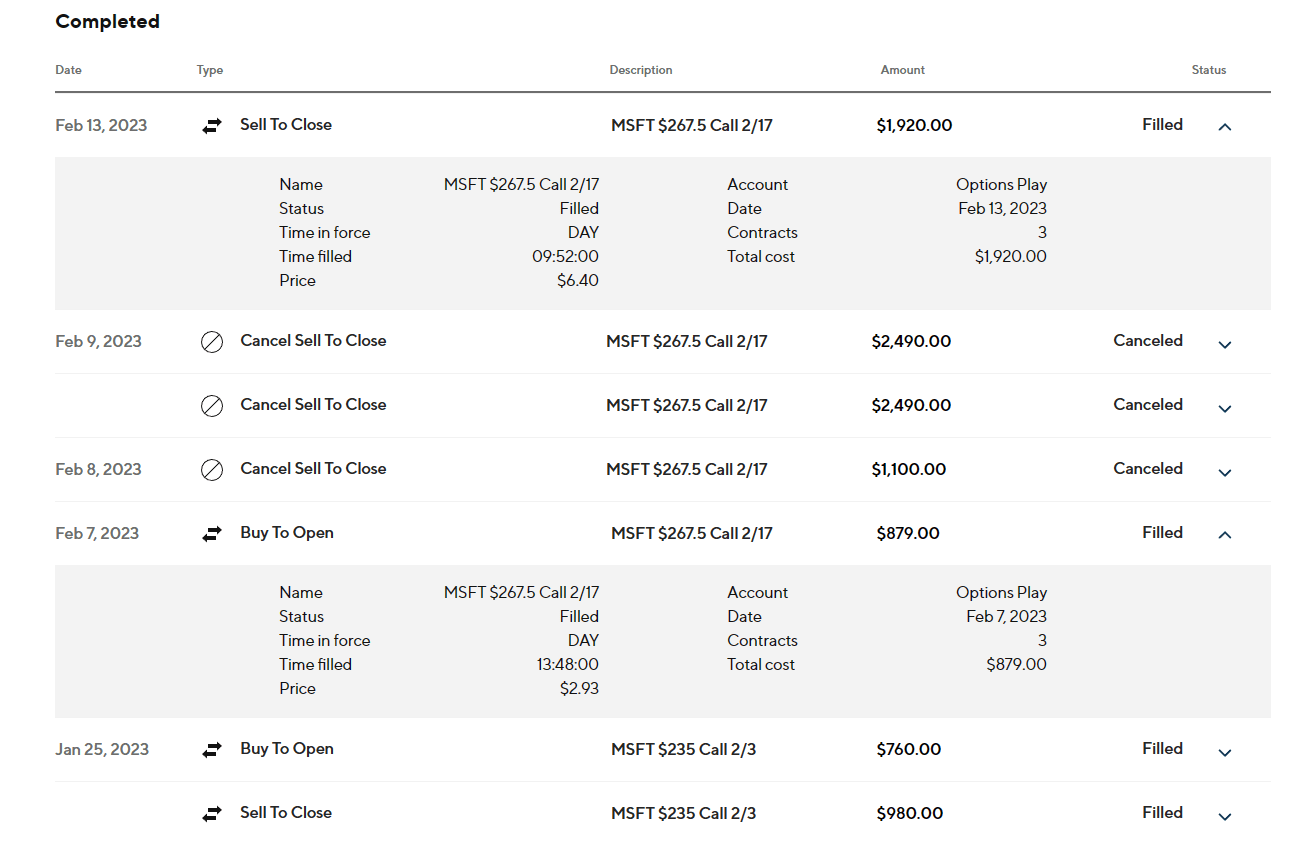Click the Amount column header
The width and height of the screenshot is (1306, 850).
pyautogui.click(x=902, y=70)
